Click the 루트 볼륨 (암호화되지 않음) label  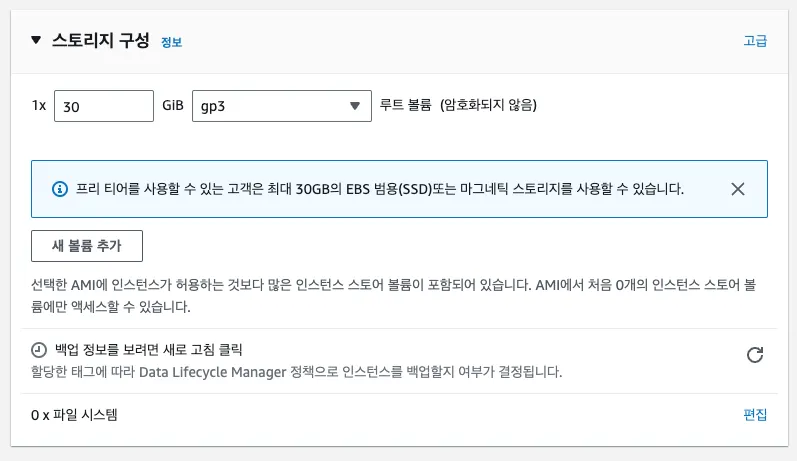[x=458, y=105]
